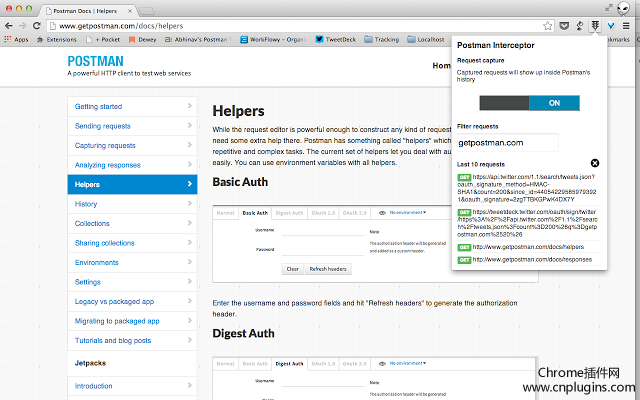Select the highlighted Helpers sidebar item
The height and width of the screenshot is (400, 640).
pos(132,184)
